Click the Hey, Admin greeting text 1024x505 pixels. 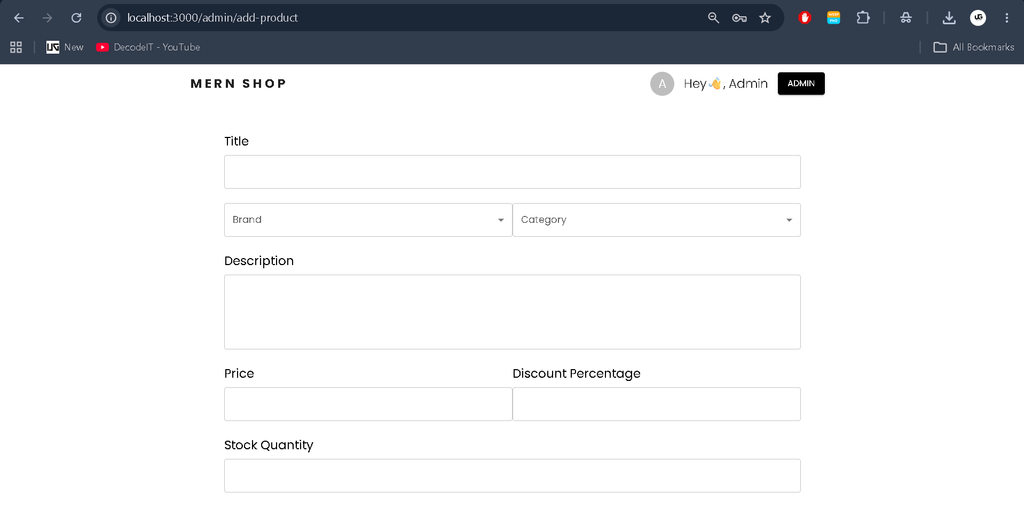[x=726, y=84]
